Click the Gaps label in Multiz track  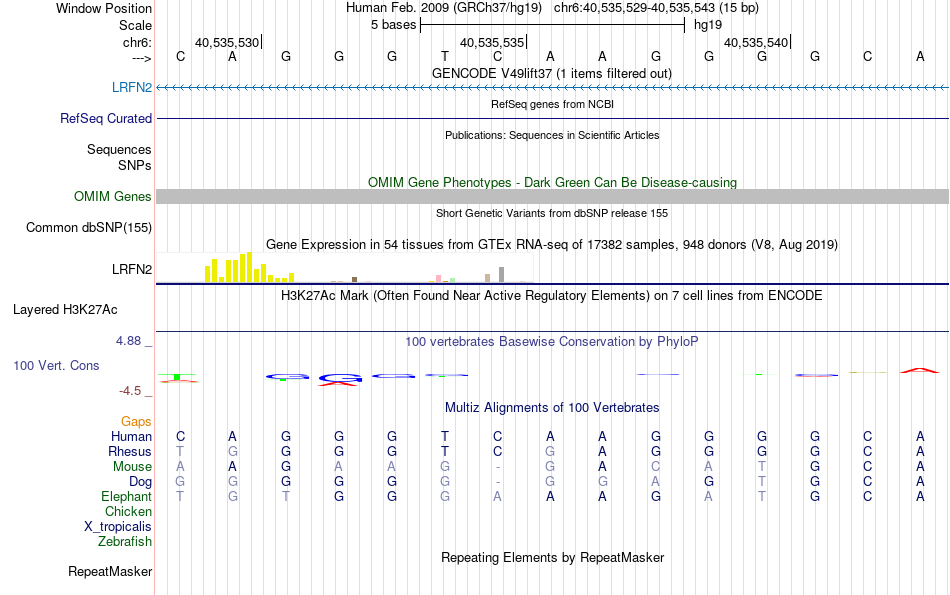[x=136, y=422]
